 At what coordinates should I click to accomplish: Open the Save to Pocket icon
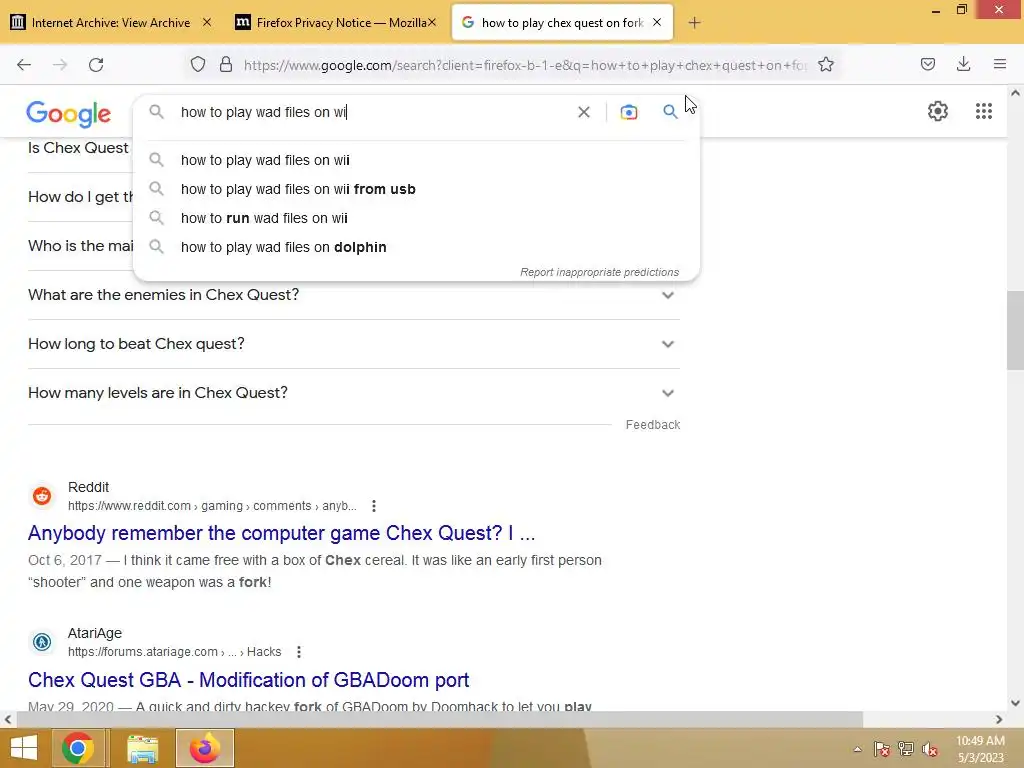928,64
